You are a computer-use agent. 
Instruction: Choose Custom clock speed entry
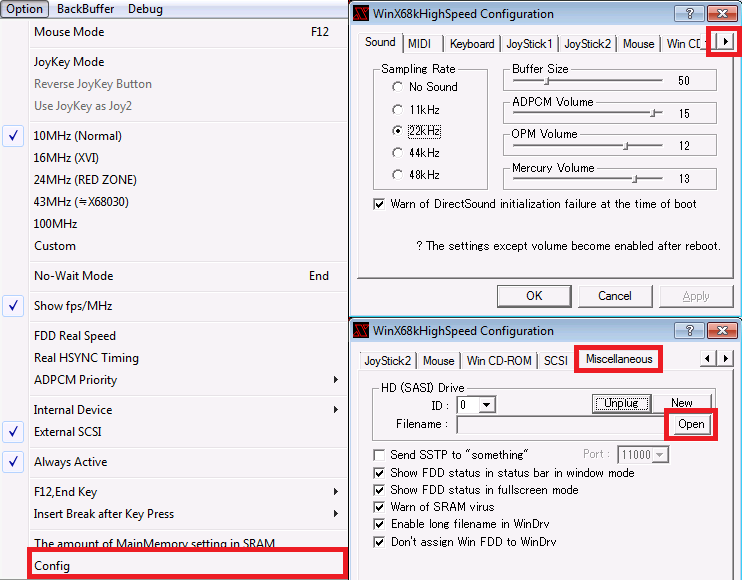(187, 246)
